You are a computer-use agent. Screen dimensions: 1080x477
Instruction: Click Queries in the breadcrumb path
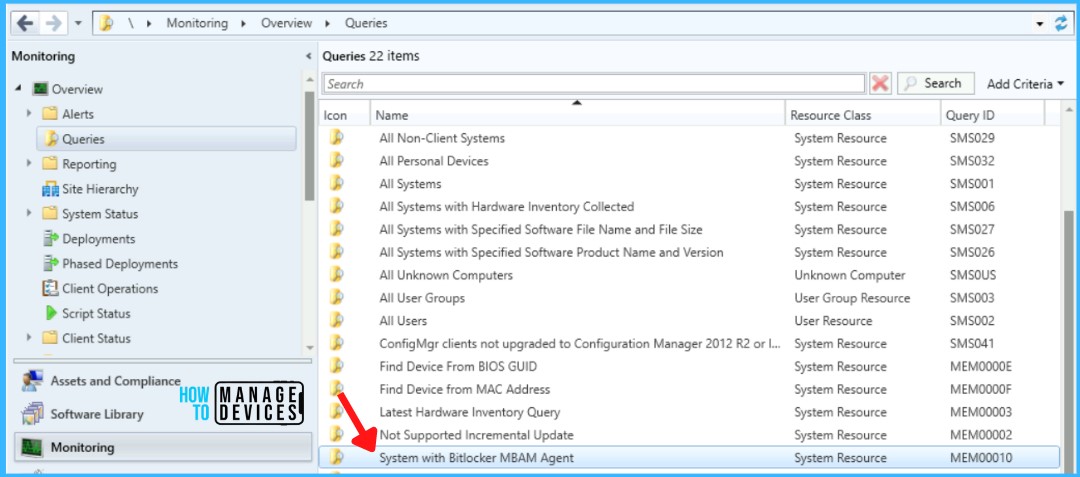(x=366, y=23)
